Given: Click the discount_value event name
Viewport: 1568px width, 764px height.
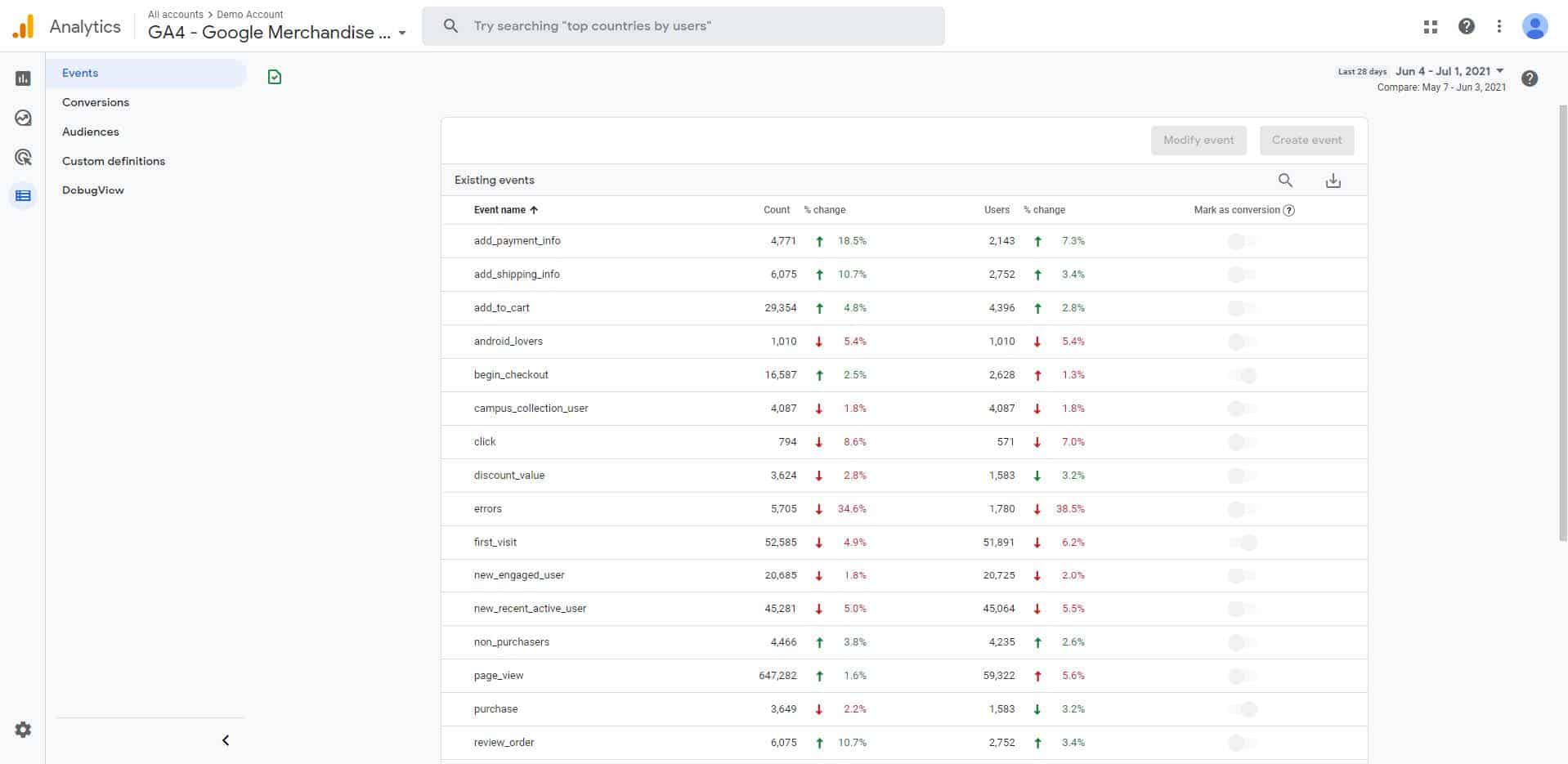Looking at the screenshot, I should [509, 476].
